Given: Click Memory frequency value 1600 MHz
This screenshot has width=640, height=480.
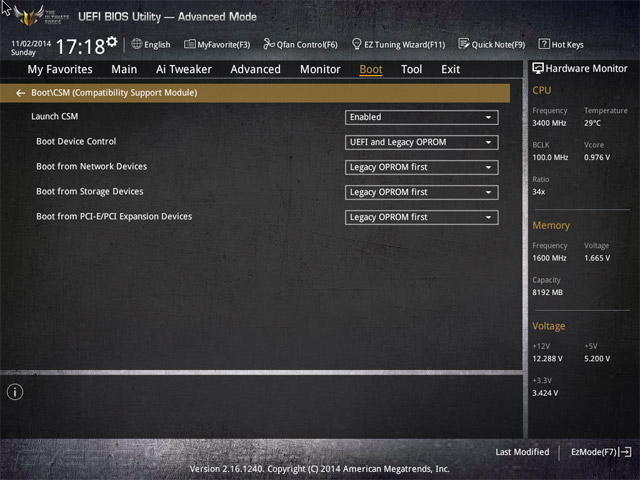Looking at the screenshot, I should (549, 258).
